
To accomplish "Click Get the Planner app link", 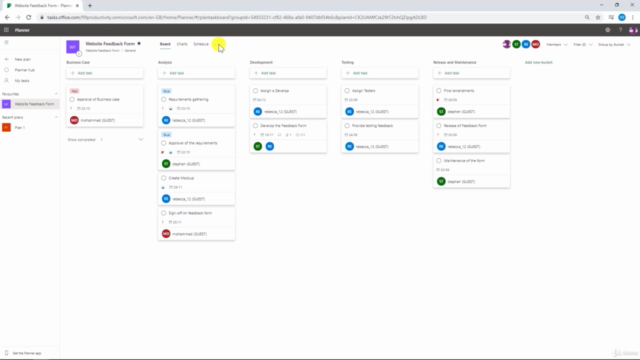I will point(27,353).
